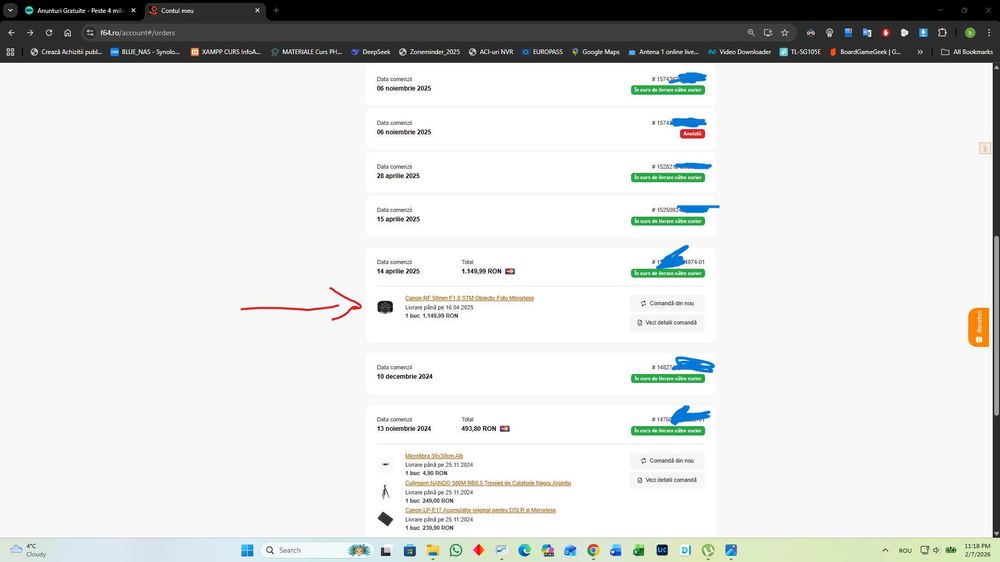This screenshot has width=1000, height=562.
Task: Click the Canon LP-E17 battery thumbnail
Action: point(385,519)
